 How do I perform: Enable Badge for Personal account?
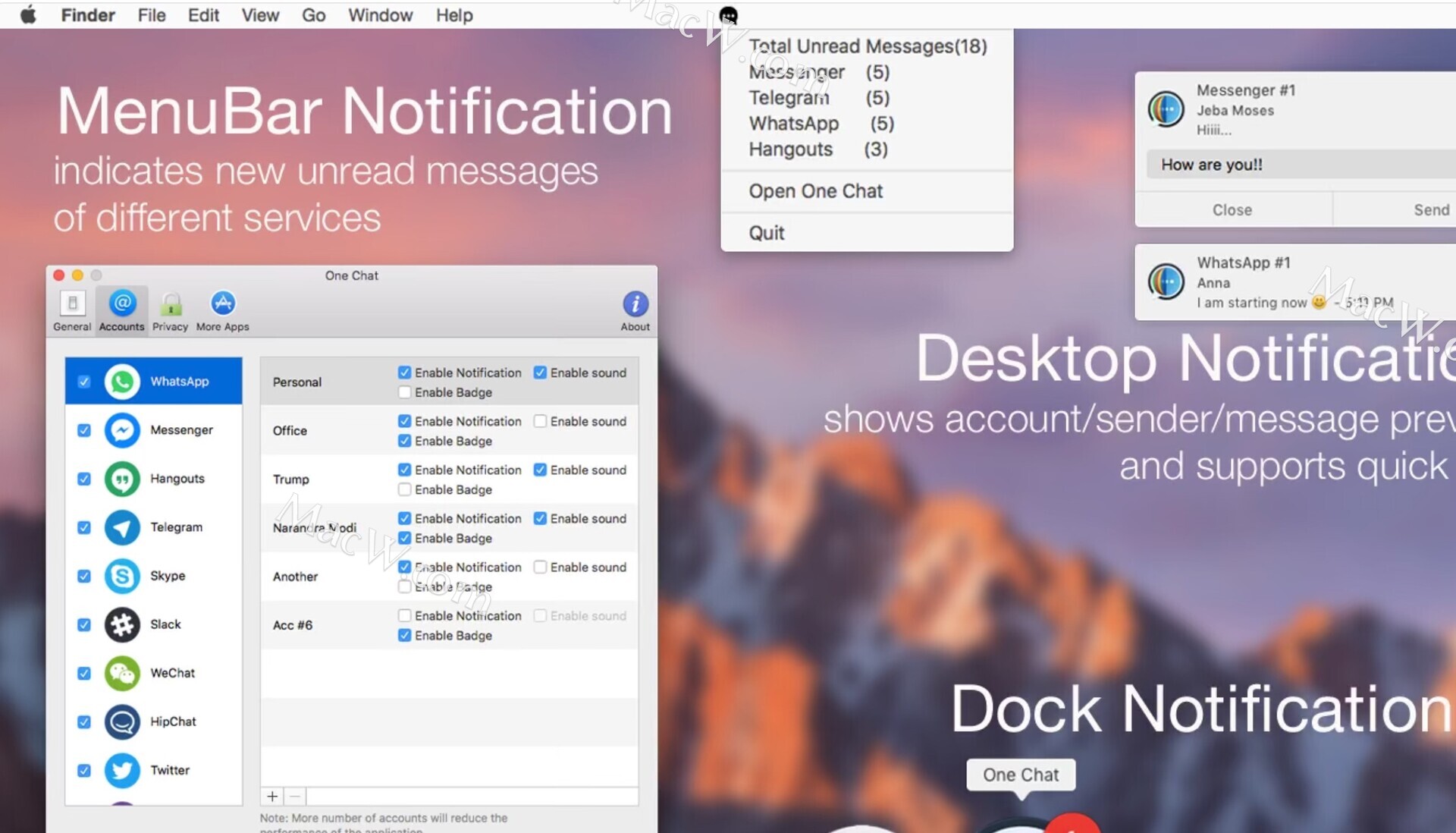click(x=405, y=392)
